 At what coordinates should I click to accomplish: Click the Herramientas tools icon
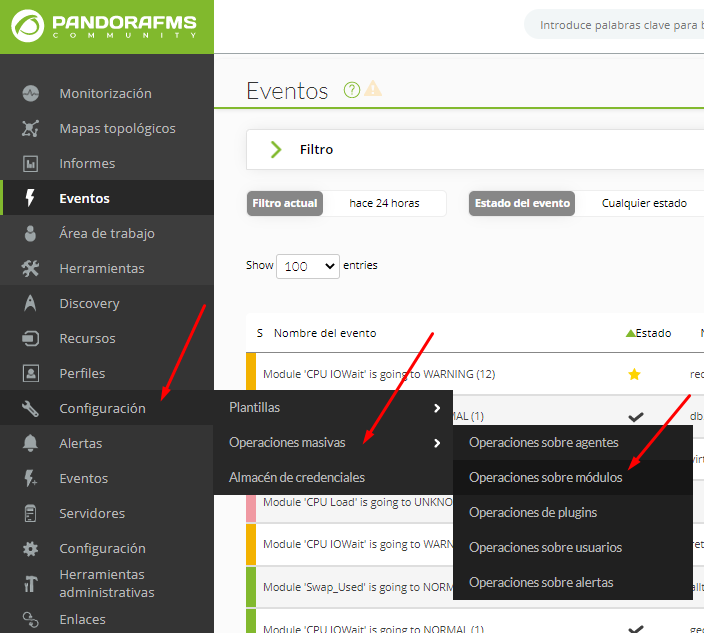pyautogui.click(x=31, y=268)
